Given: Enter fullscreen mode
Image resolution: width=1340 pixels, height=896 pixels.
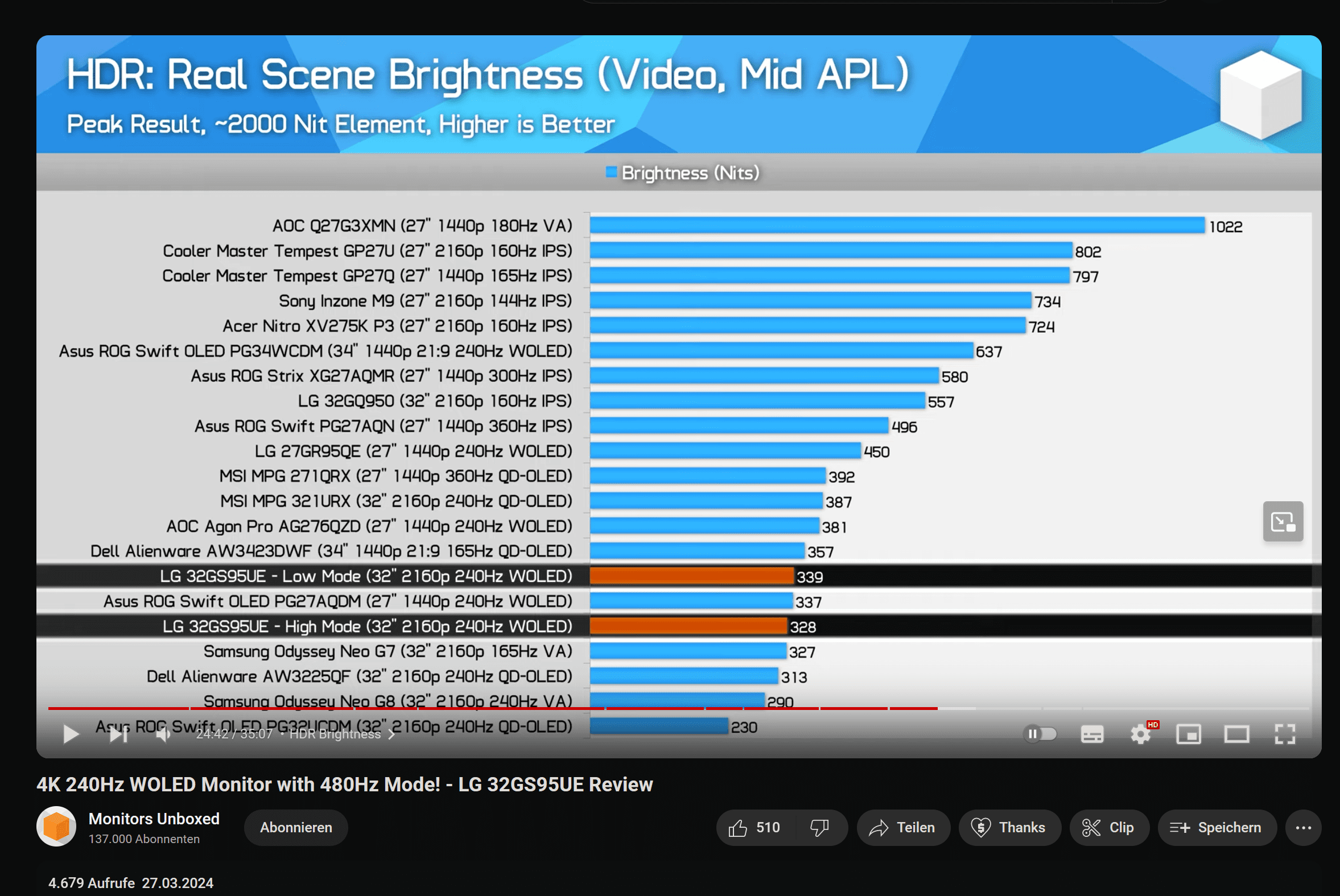Looking at the screenshot, I should 1285,734.
